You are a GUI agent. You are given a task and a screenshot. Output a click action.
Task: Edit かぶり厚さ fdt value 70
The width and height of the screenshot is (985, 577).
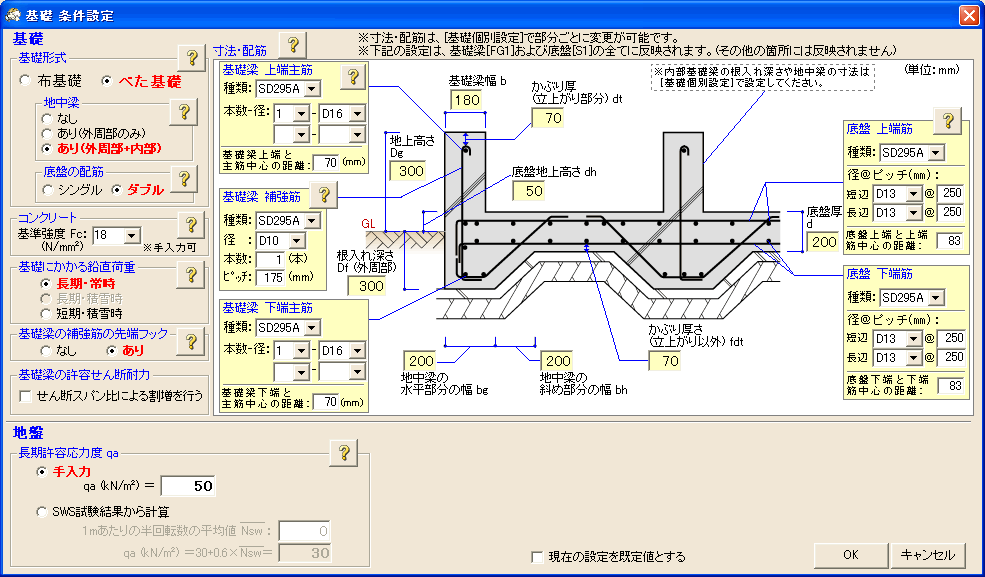pyautogui.click(x=666, y=360)
